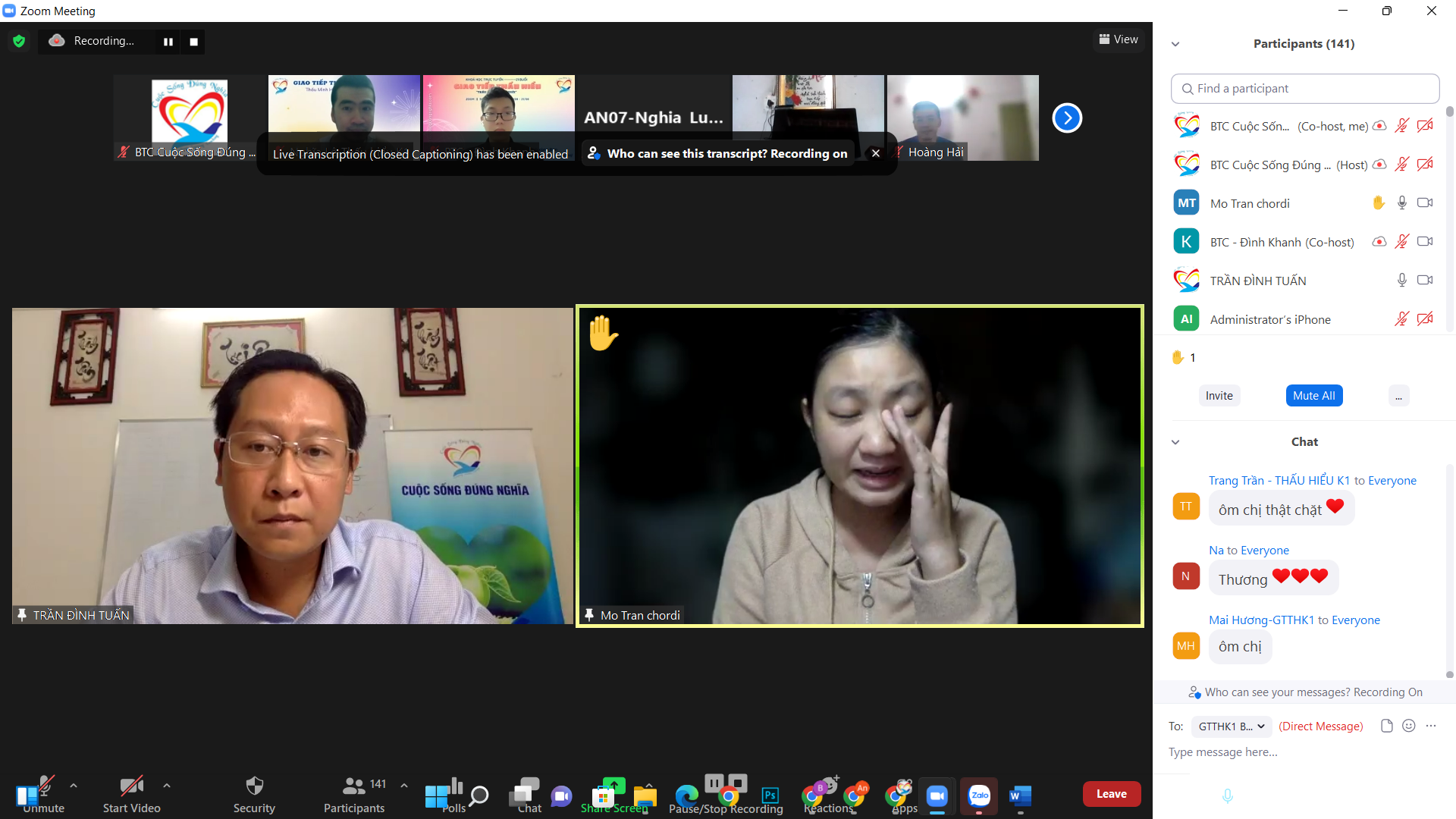Screen dimensions: 1456x819
Task: Click the Security shield icon
Action: (x=254, y=786)
